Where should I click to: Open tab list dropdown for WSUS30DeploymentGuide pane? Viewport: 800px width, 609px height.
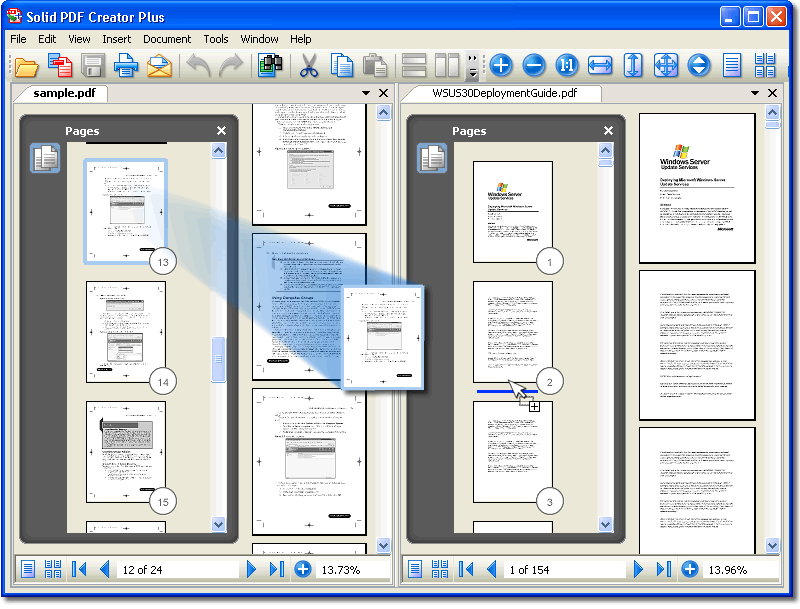click(755, 93)
